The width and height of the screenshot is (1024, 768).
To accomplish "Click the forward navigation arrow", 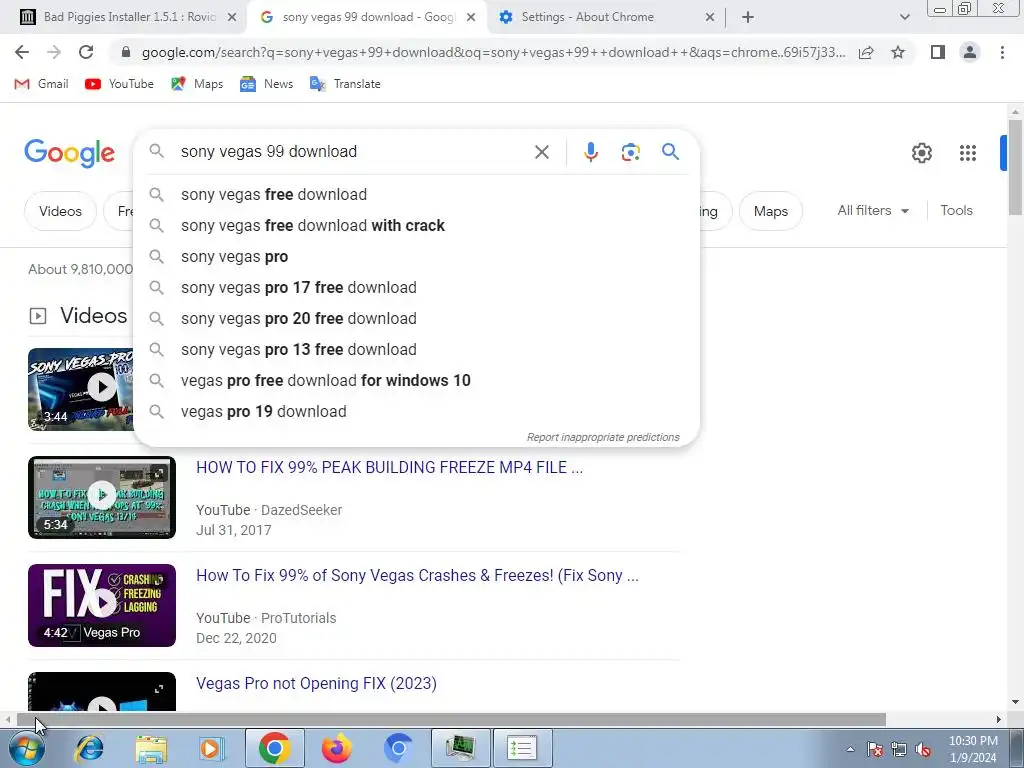I will pos(54,52).
